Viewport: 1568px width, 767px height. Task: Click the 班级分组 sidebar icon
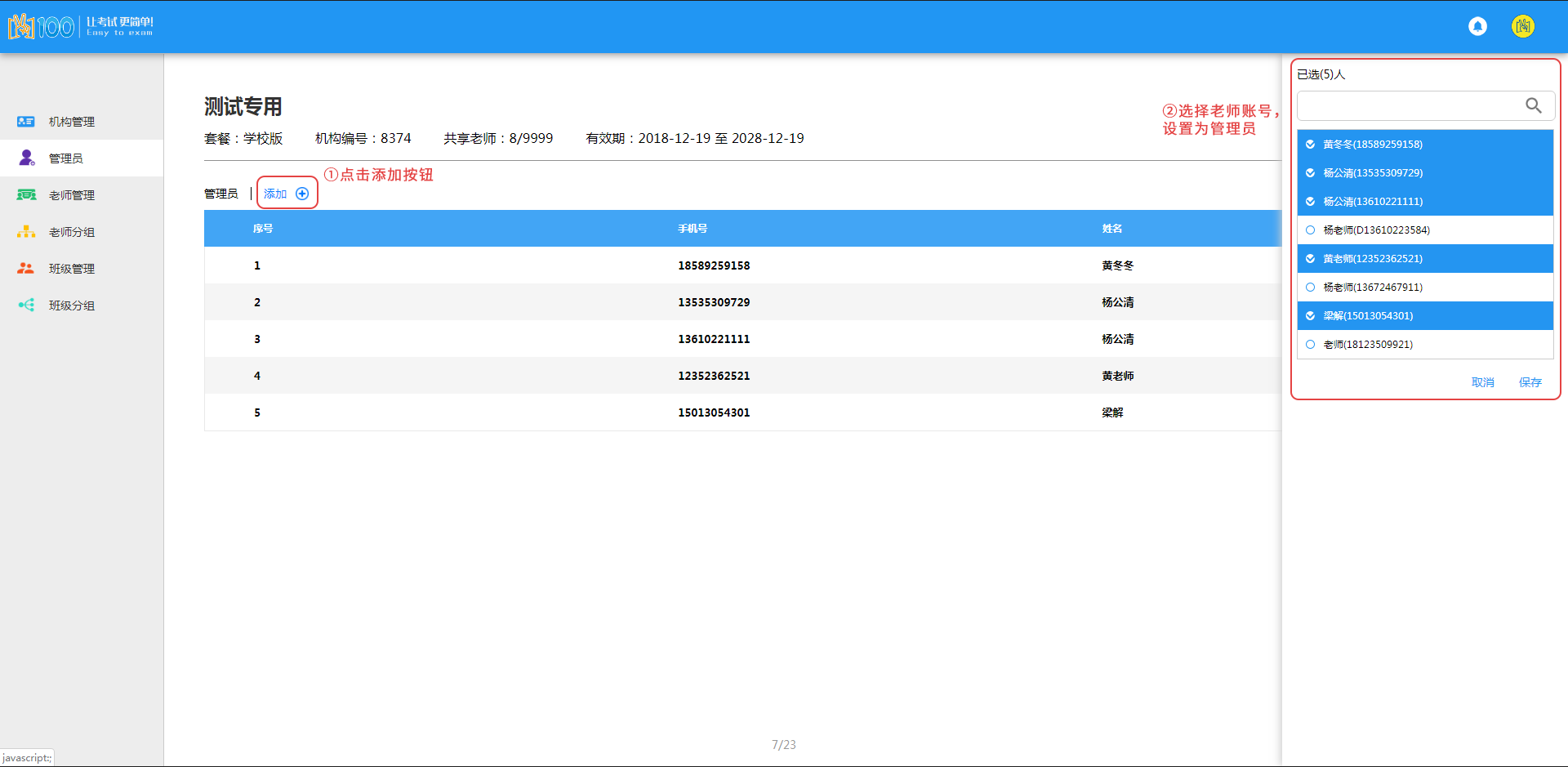click(26, 305)
